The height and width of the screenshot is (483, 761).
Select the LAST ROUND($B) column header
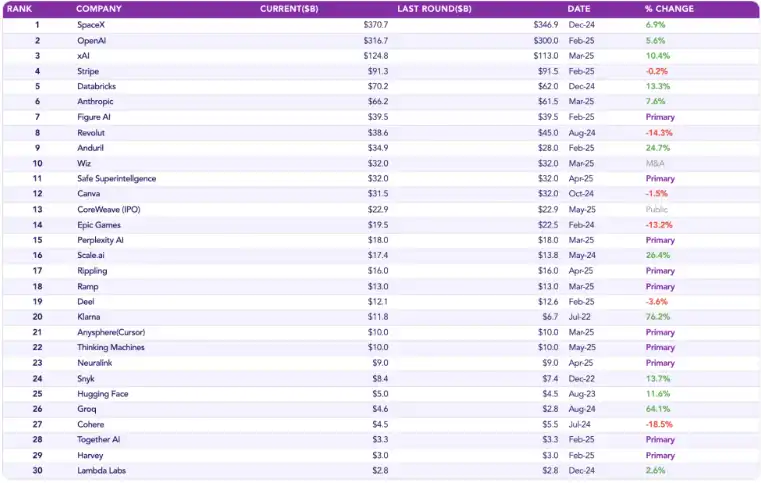coord(434,9)
